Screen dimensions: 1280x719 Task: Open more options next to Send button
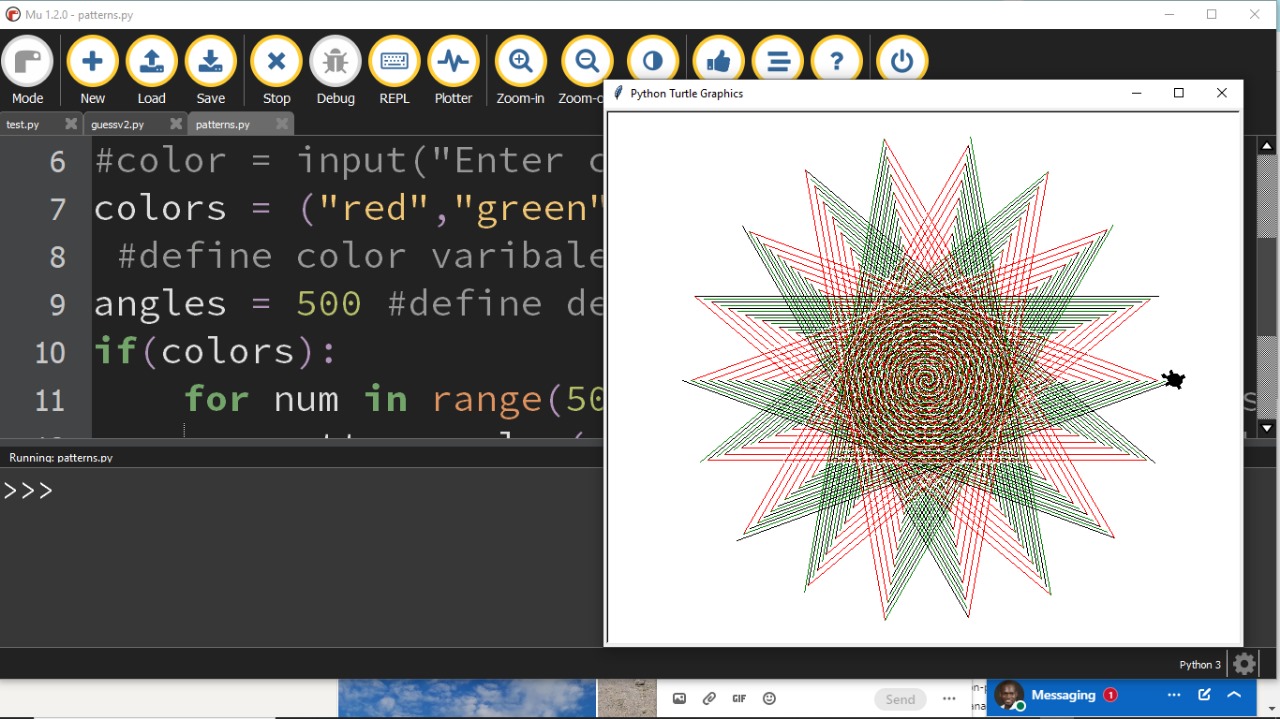949,699
